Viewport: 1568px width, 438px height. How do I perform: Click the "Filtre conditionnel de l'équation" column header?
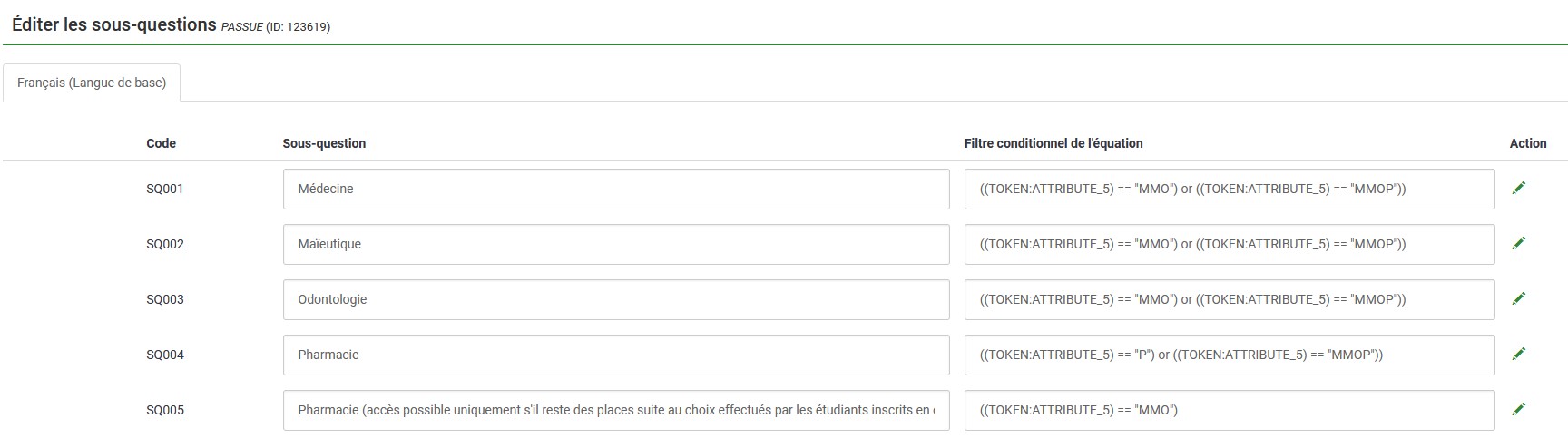coord(1053,143)
